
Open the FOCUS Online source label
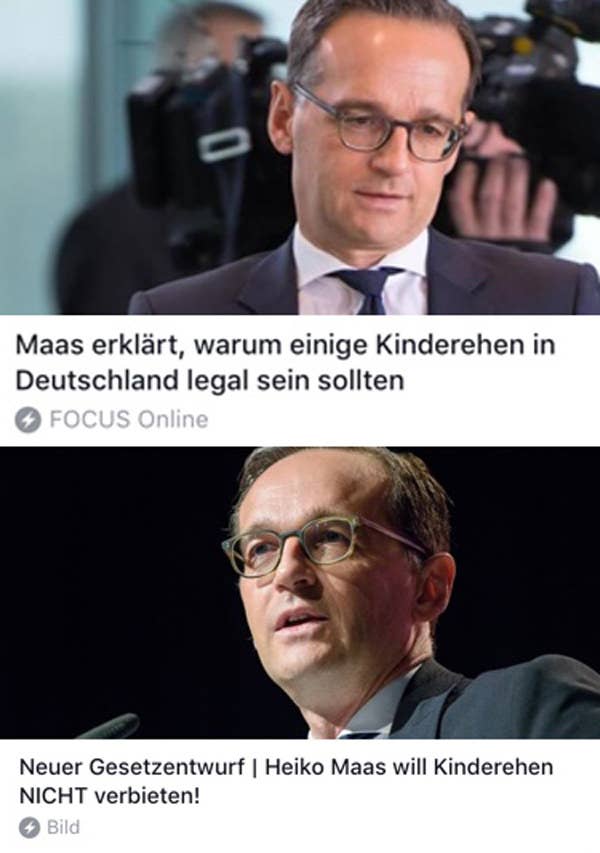[x=129, y=419]
